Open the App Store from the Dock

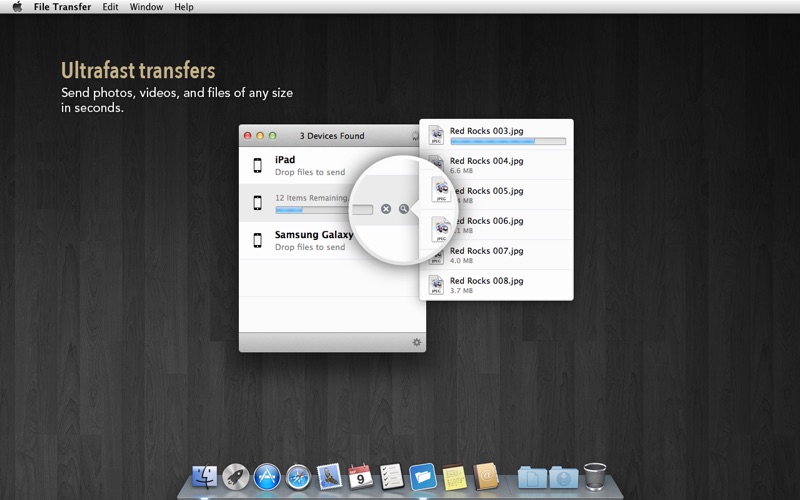pyautogui.click(x=267, y=477)
